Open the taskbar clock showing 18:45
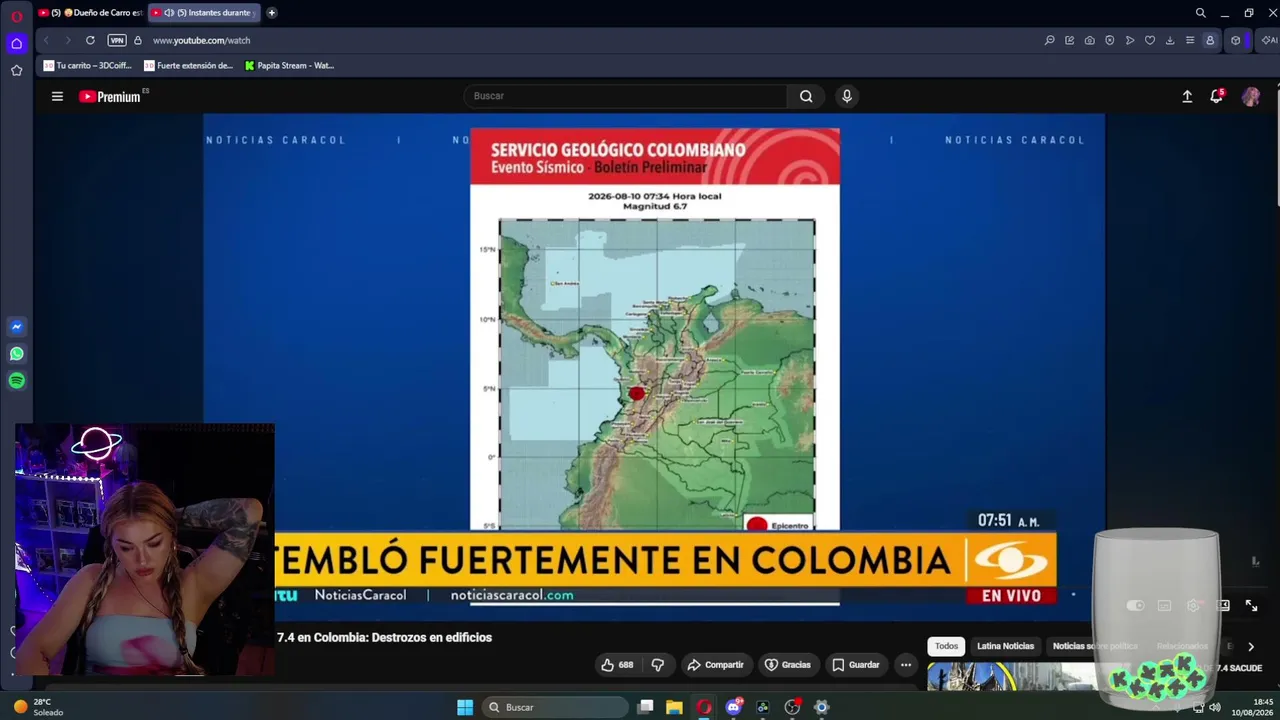This screenshot has width=1280, height=720. tap(1250, 707)
